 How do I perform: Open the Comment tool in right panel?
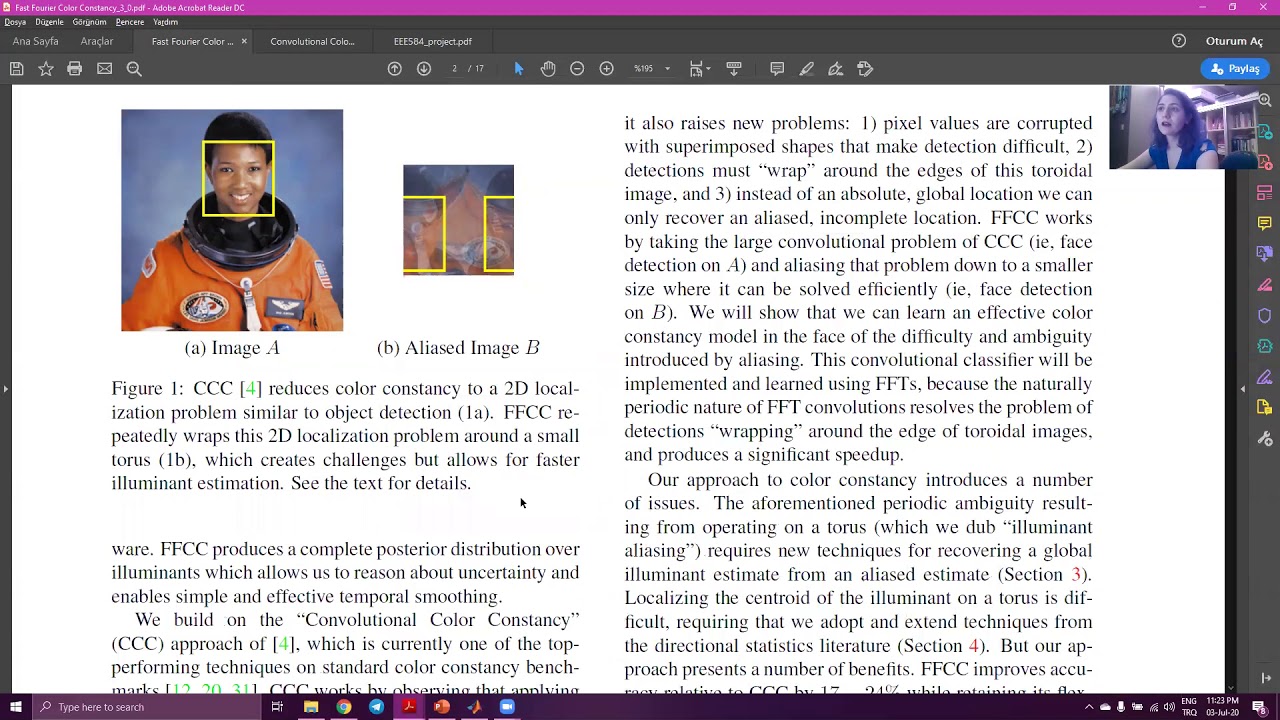(x=1265, y=223)
